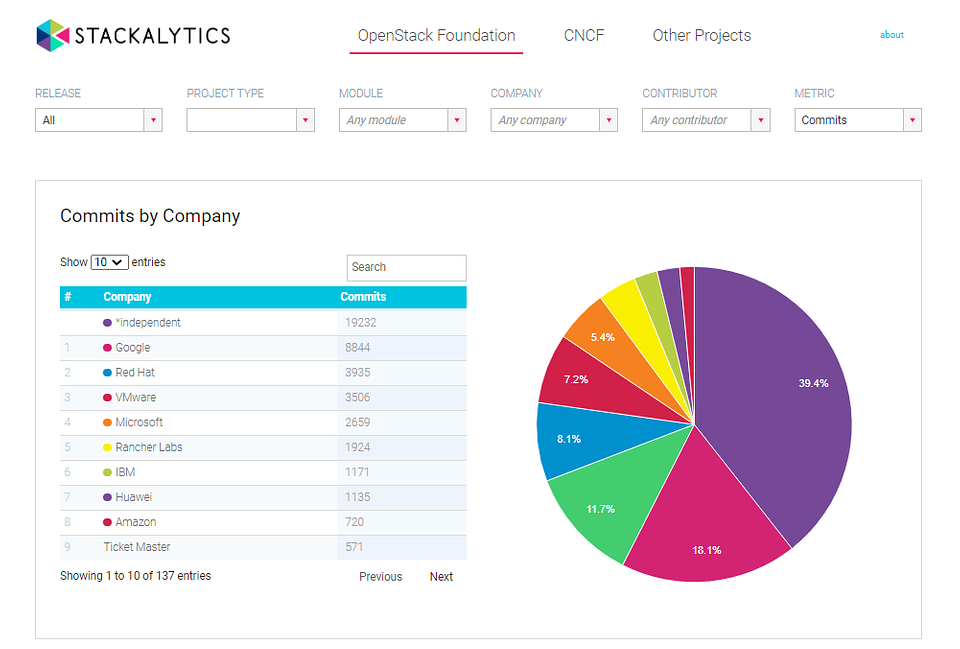Expand the Project Type dropdown arrow
The height and width of the screenshot is (649, 960).
305,120
